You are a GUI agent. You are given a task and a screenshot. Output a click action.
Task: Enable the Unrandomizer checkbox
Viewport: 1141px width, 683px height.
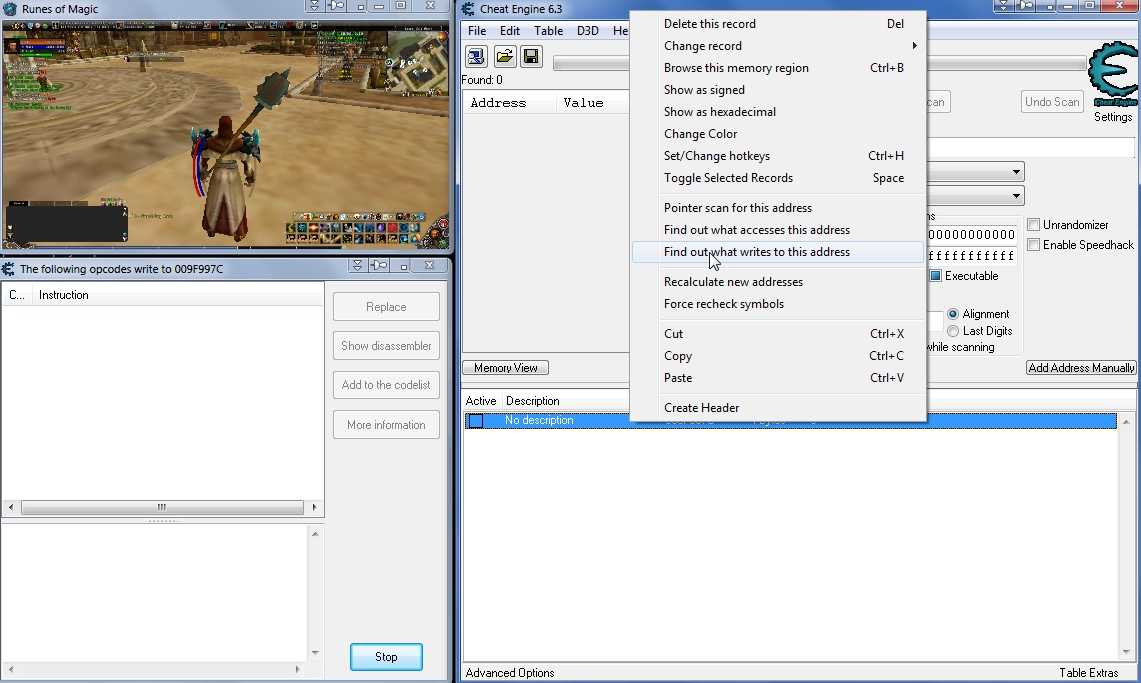[x=1034, y=225]
